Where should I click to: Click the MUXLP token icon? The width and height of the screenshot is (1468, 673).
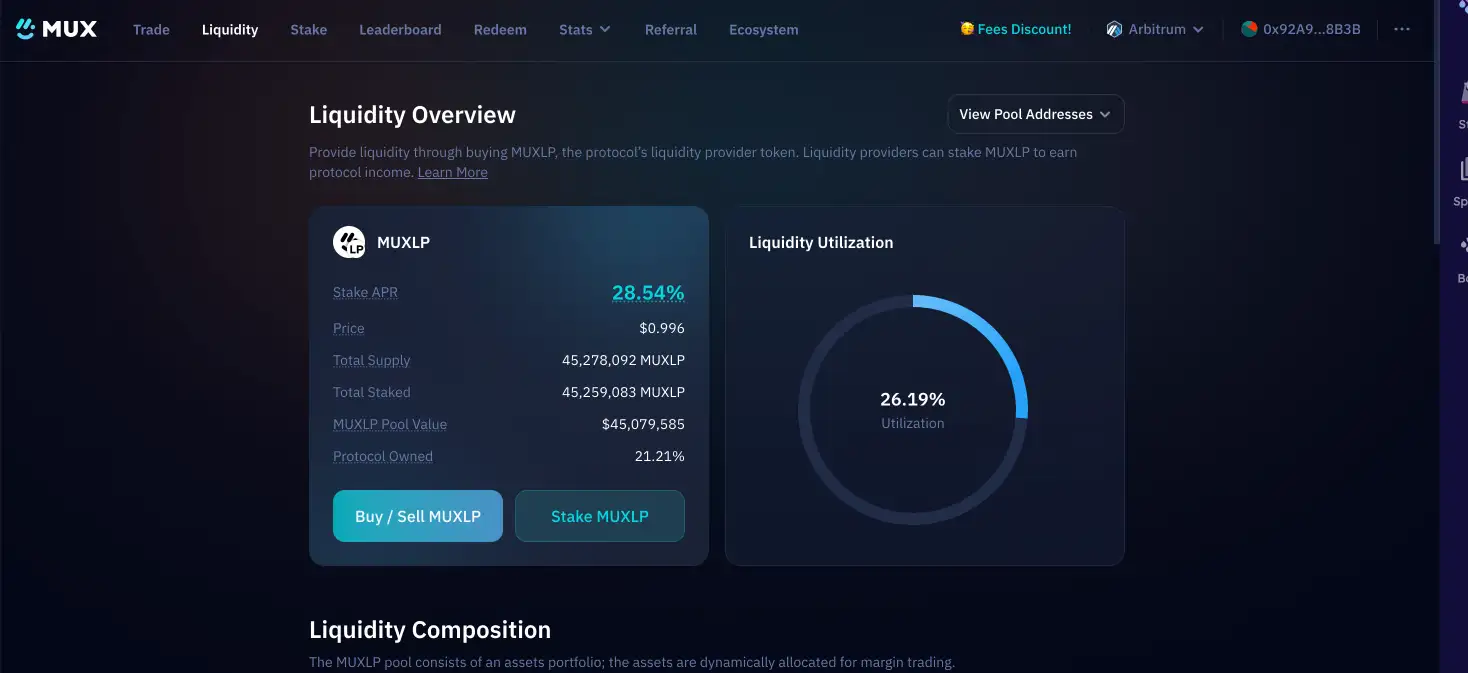(x=349, y=242)
